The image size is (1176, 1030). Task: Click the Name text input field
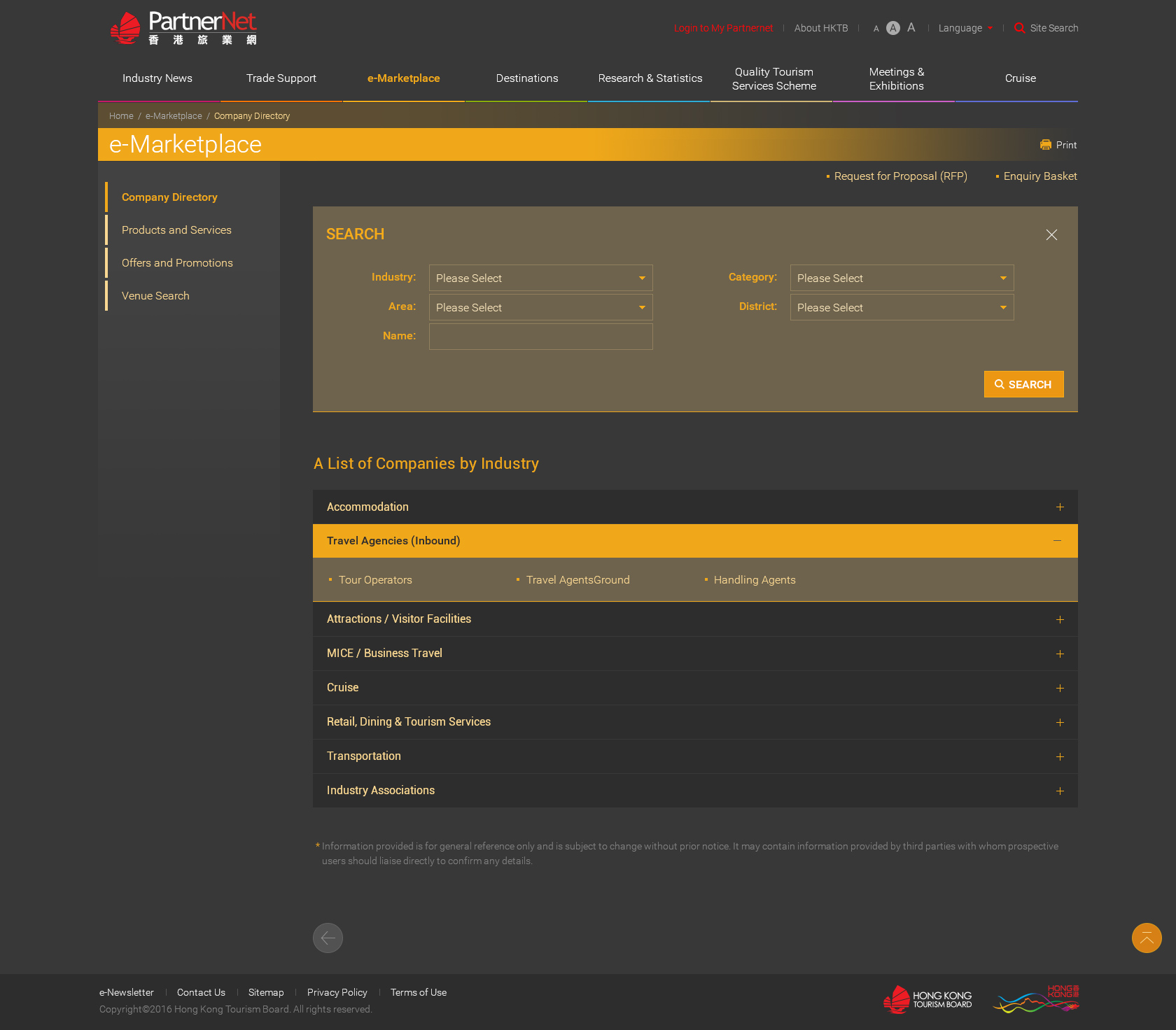pyautogui.click(x=540, y=337)
